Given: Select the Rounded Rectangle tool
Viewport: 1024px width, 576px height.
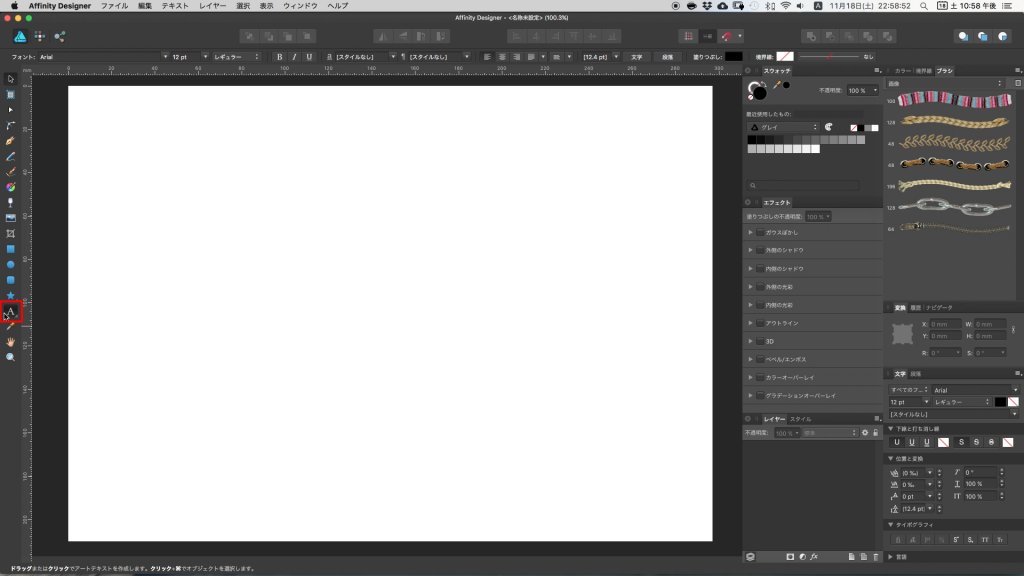Looking at the screenshot, I should (x=10, y=280).
